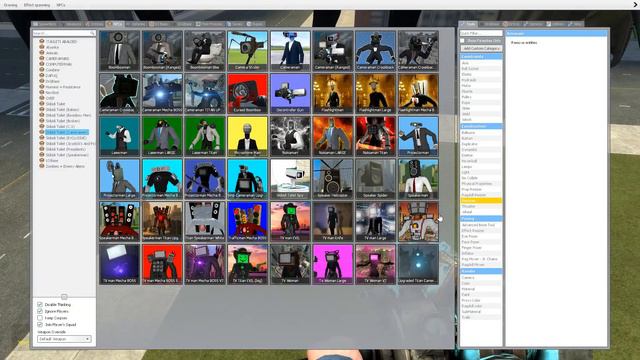Viewport: 640px width, 360px height.
Task: Select Zombies + Enemy Aliens category
Action: pos(65,167)
